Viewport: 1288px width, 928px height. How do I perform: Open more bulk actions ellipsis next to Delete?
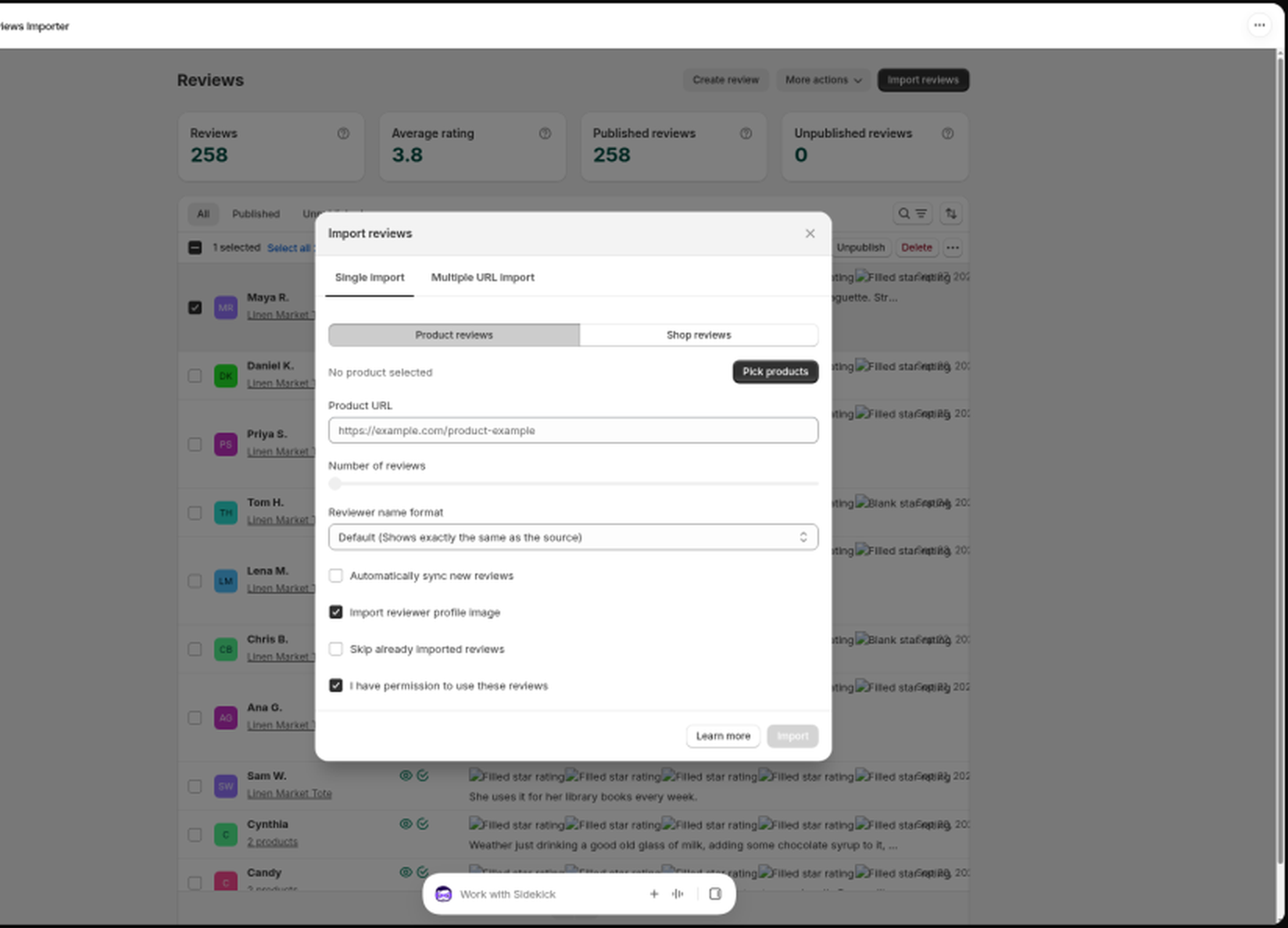tap(952, 248)
